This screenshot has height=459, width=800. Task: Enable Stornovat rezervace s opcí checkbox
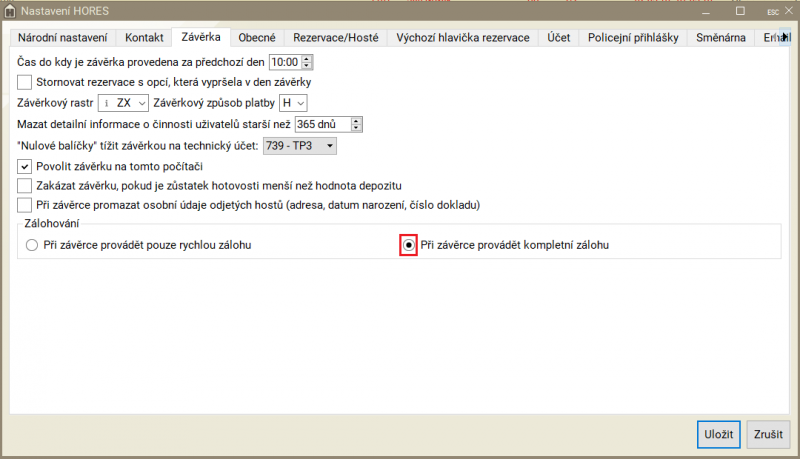tap(25, 81)
